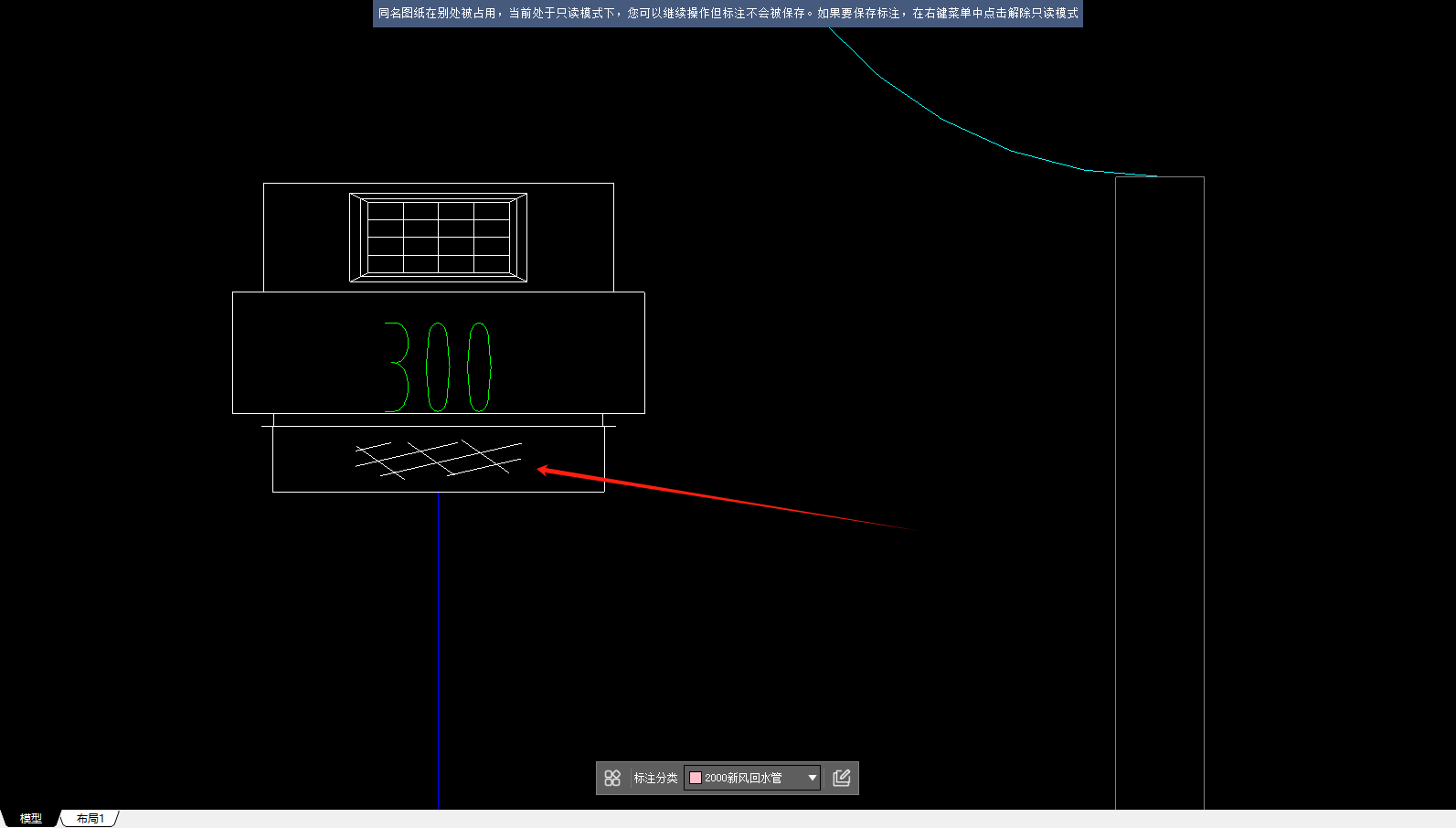This screenshot has width=1456, height=828.
Task: Switch to the 布局1 tab
Action: 90,819
